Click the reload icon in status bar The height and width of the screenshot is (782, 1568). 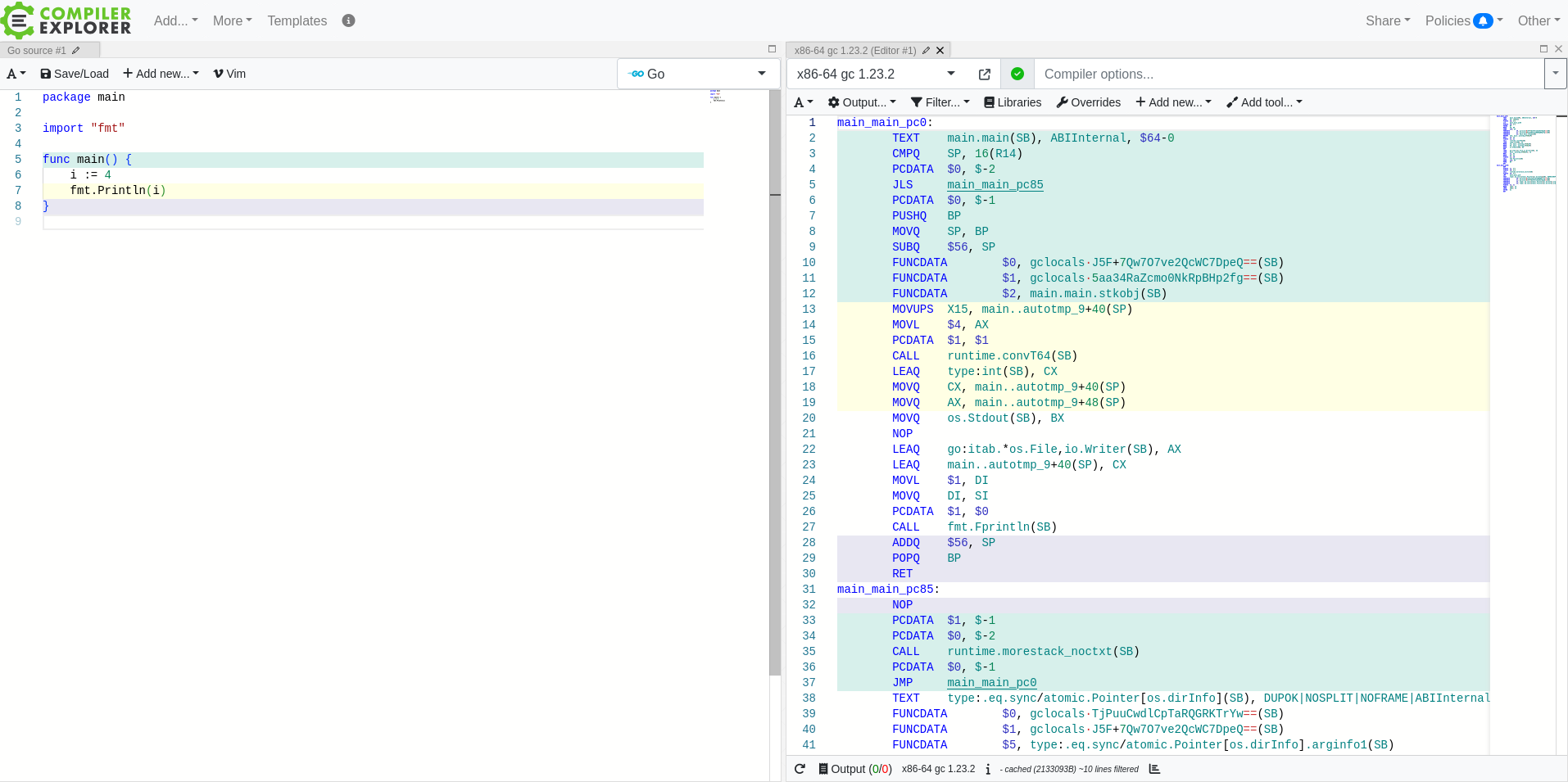coord(800,769)
